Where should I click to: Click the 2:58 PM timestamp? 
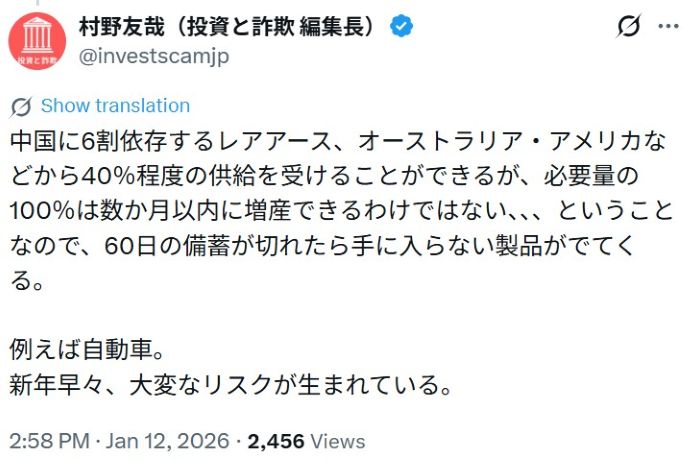pos(47,441)
